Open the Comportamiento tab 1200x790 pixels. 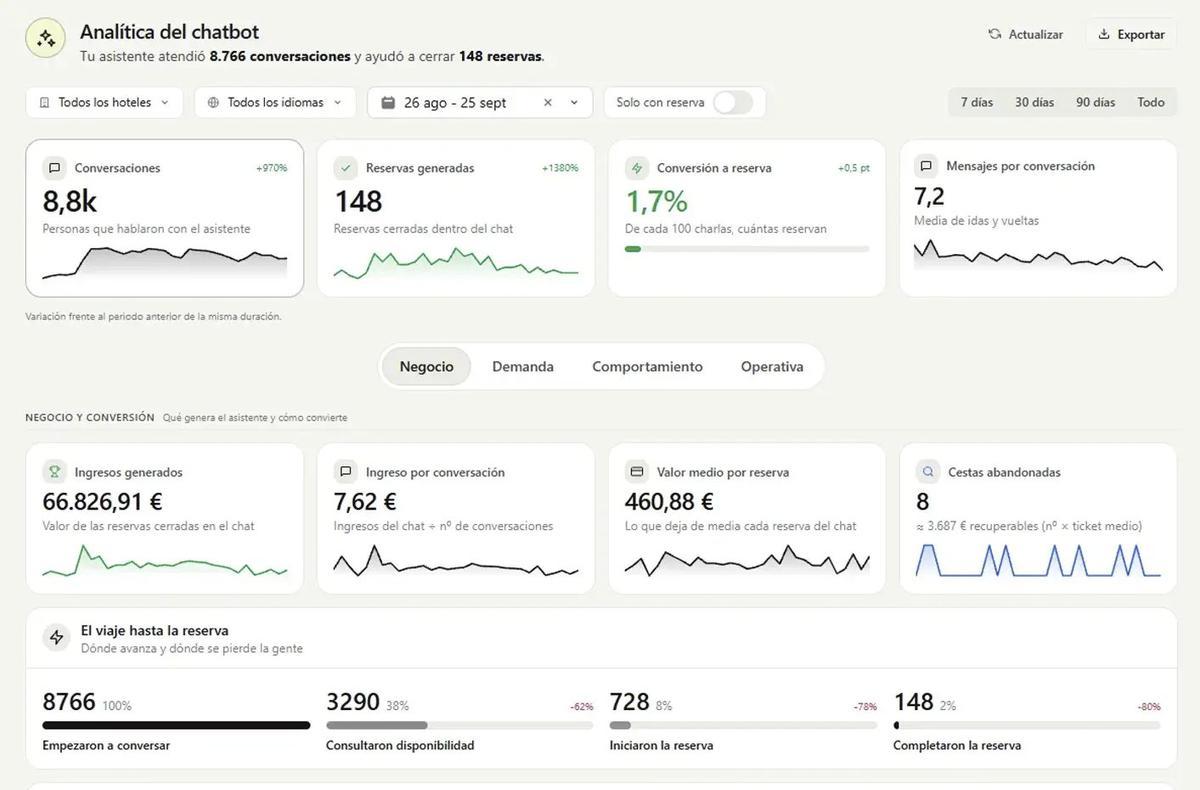point(647,367)
